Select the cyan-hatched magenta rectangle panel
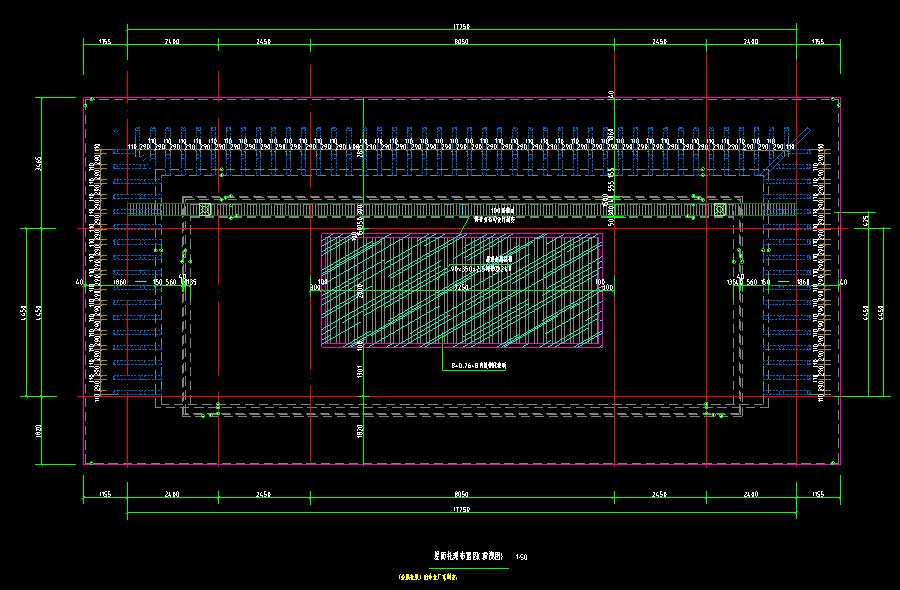 461,290
